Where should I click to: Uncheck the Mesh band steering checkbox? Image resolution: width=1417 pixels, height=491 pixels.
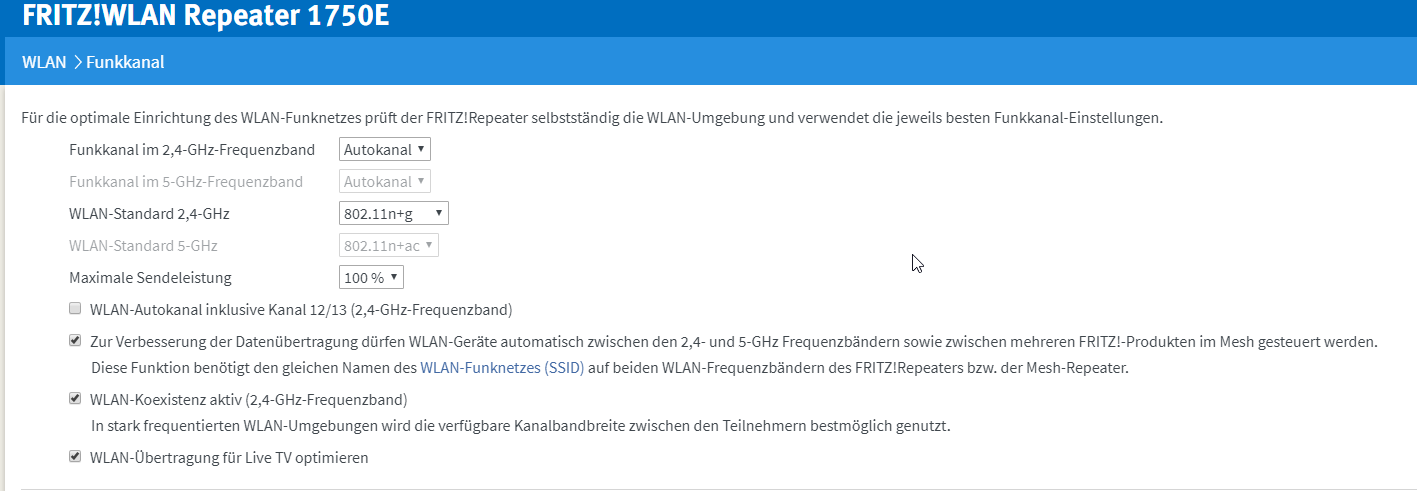(75, 341)
